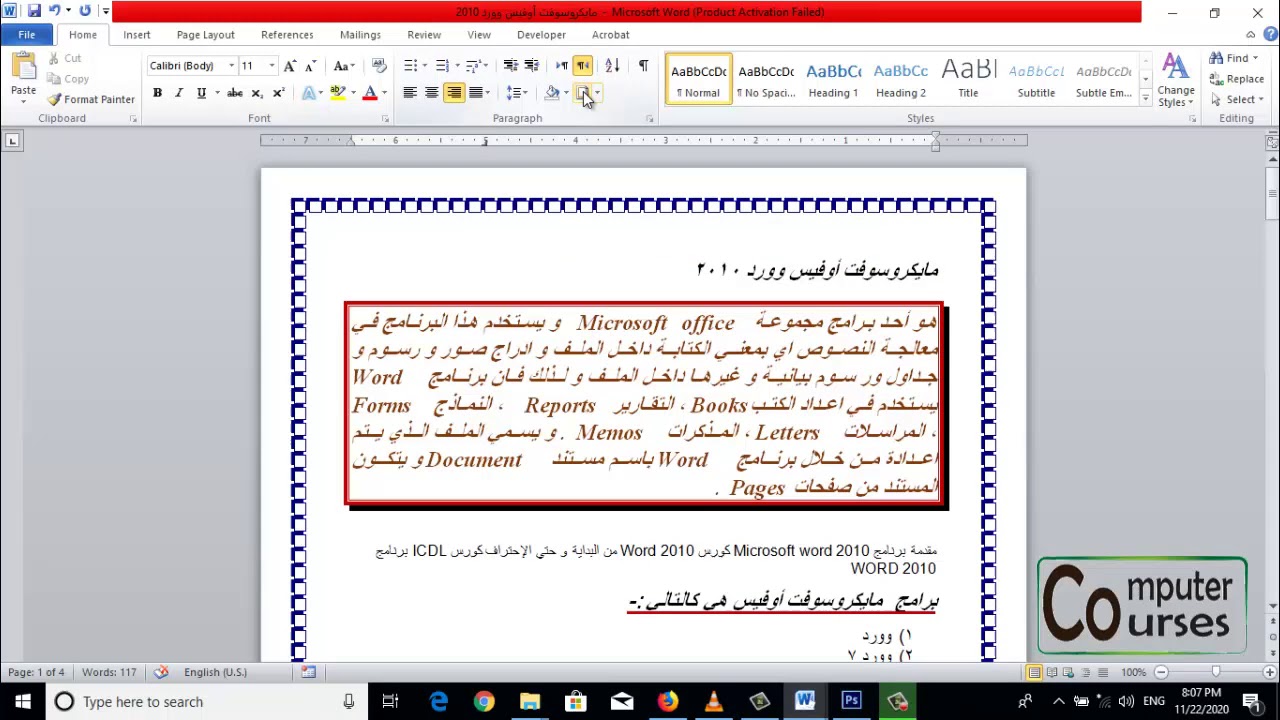
Task: Open the font size dropdown
Action: 271,66
